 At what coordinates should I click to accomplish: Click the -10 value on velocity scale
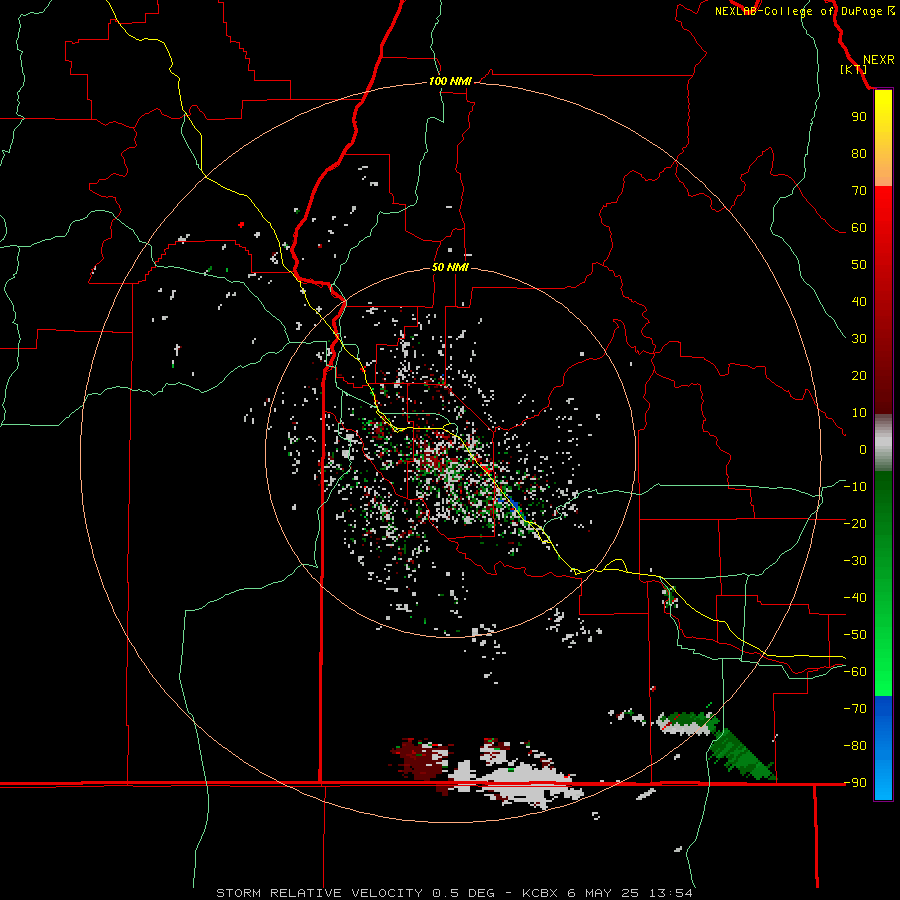tap(855, 487)
